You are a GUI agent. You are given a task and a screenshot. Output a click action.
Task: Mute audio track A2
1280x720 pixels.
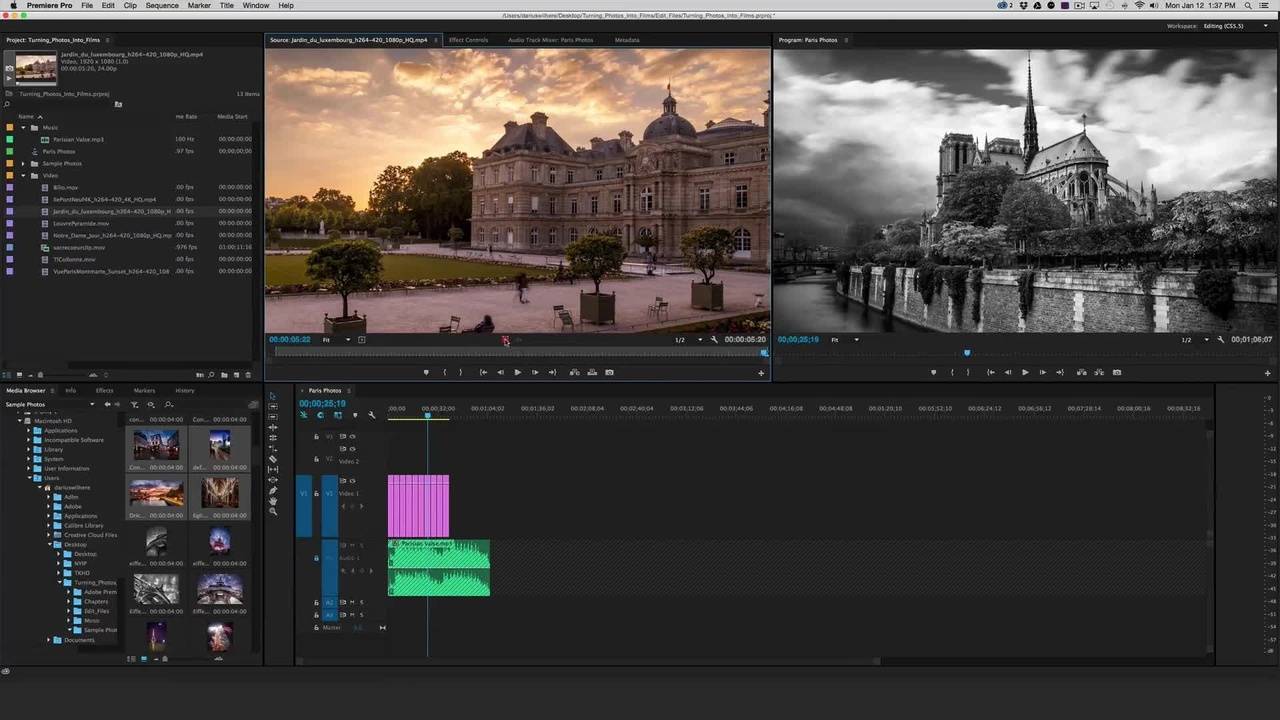(x=352, y=602)
